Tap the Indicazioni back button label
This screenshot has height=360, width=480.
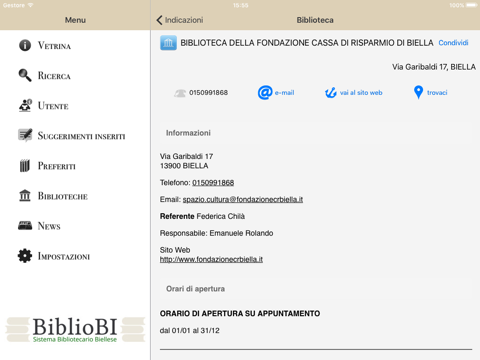[184, 20]
